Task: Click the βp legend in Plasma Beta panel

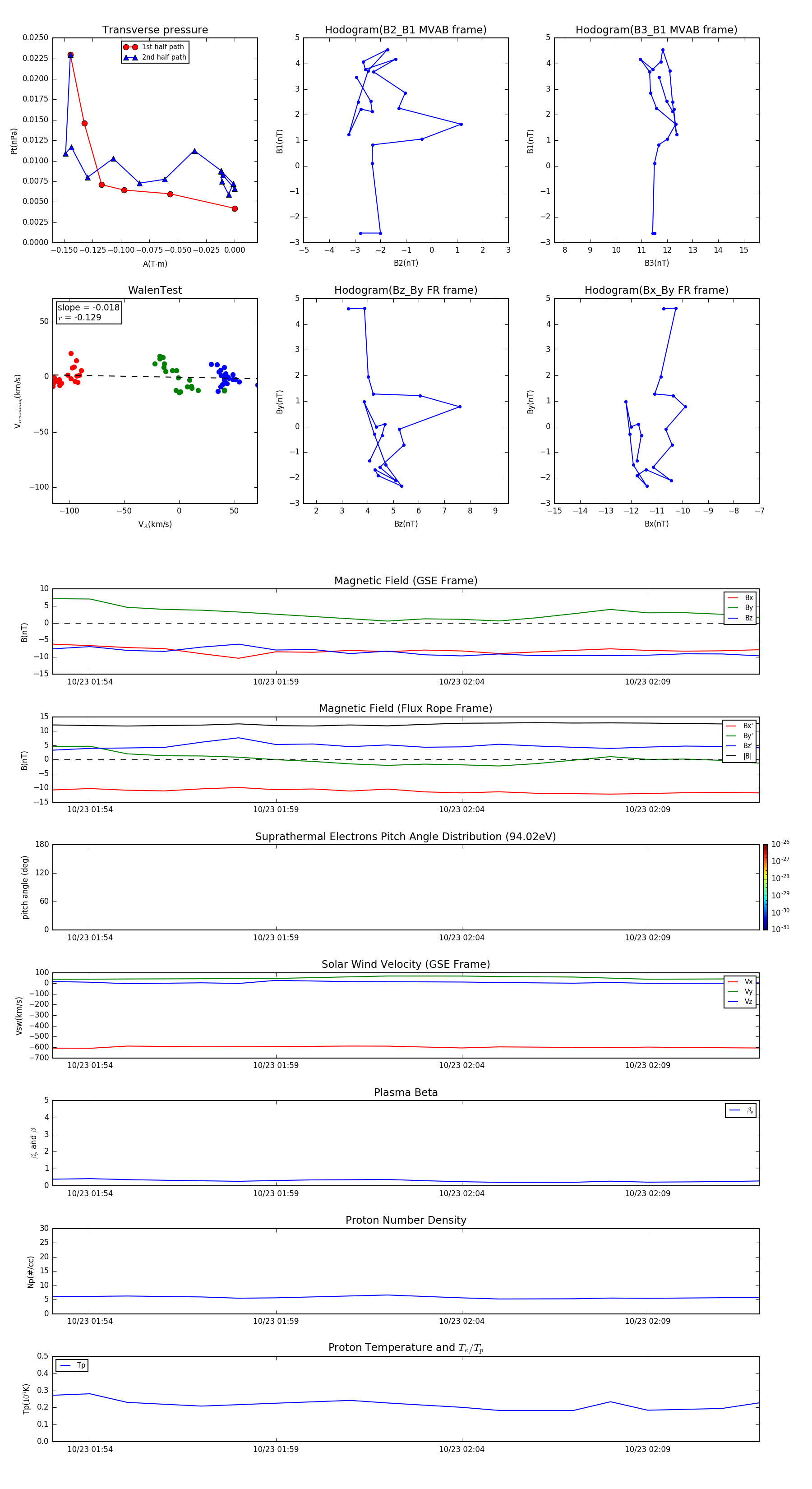Action: pos(741,1111)
